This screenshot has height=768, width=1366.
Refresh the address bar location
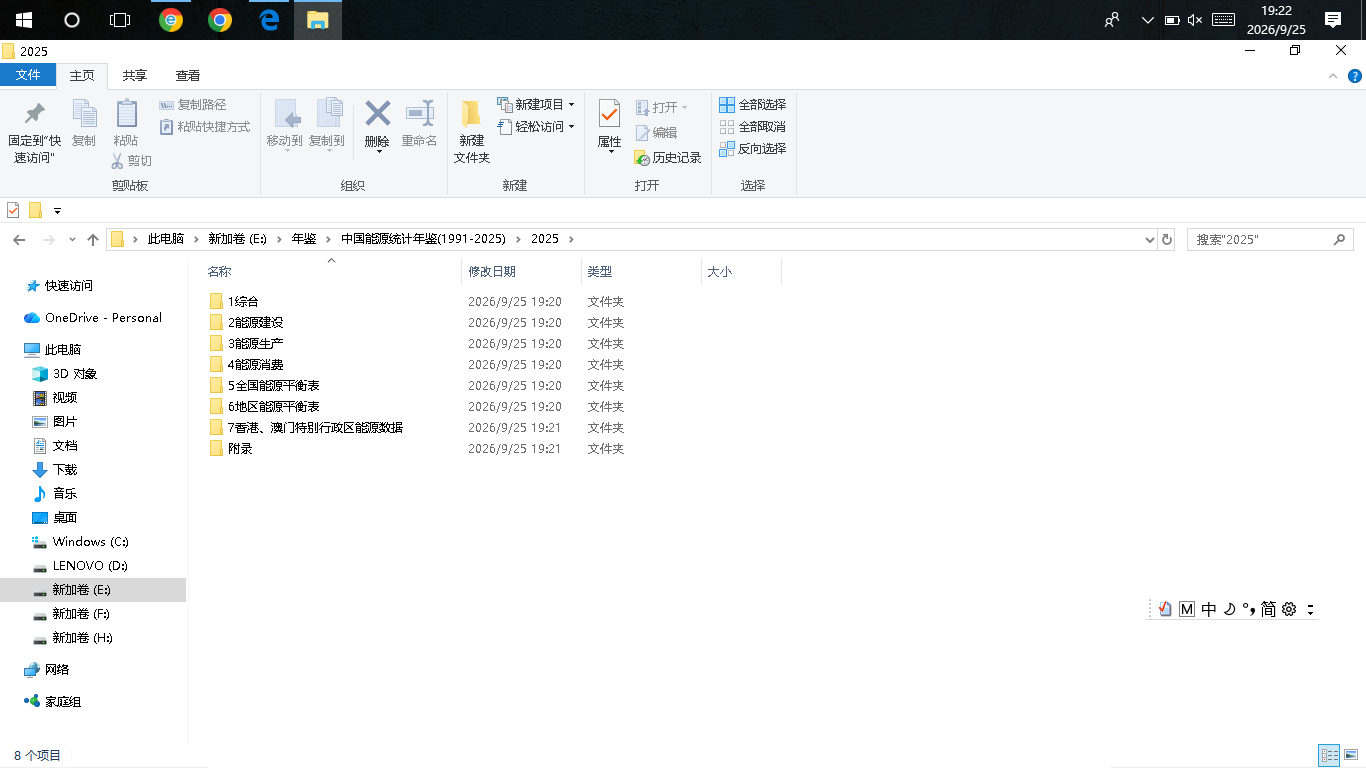coord(1166,240)
